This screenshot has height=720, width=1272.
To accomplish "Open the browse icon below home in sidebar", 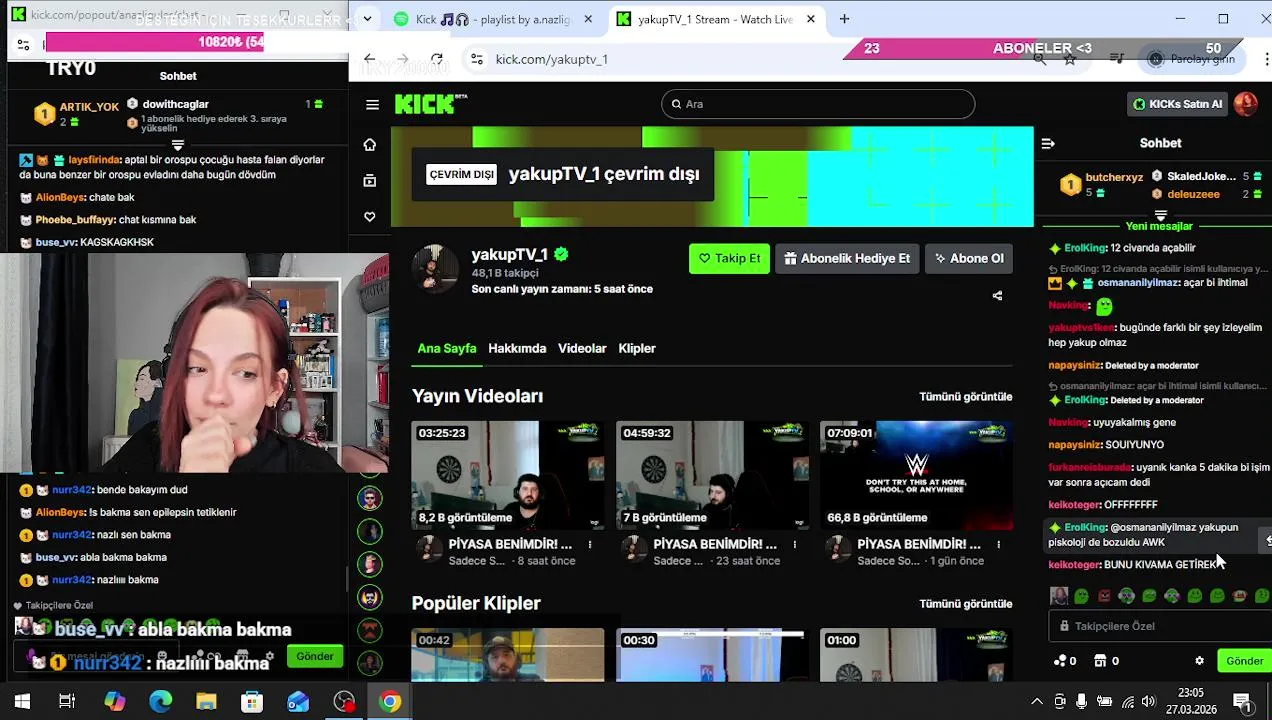I will pyautogui.click(x=370, y=181).
